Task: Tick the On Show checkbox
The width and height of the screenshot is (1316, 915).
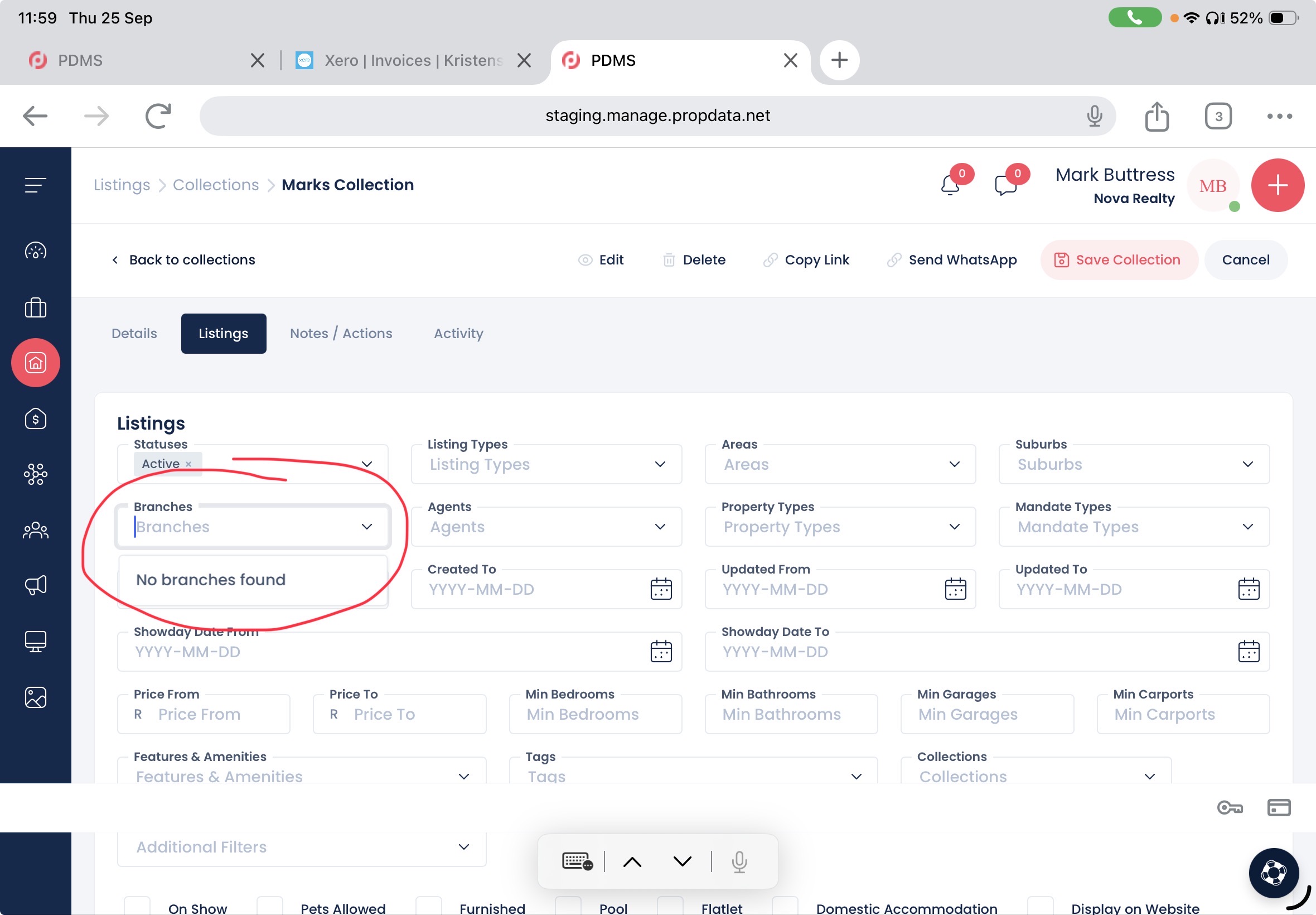Action: tap(138, 908)
